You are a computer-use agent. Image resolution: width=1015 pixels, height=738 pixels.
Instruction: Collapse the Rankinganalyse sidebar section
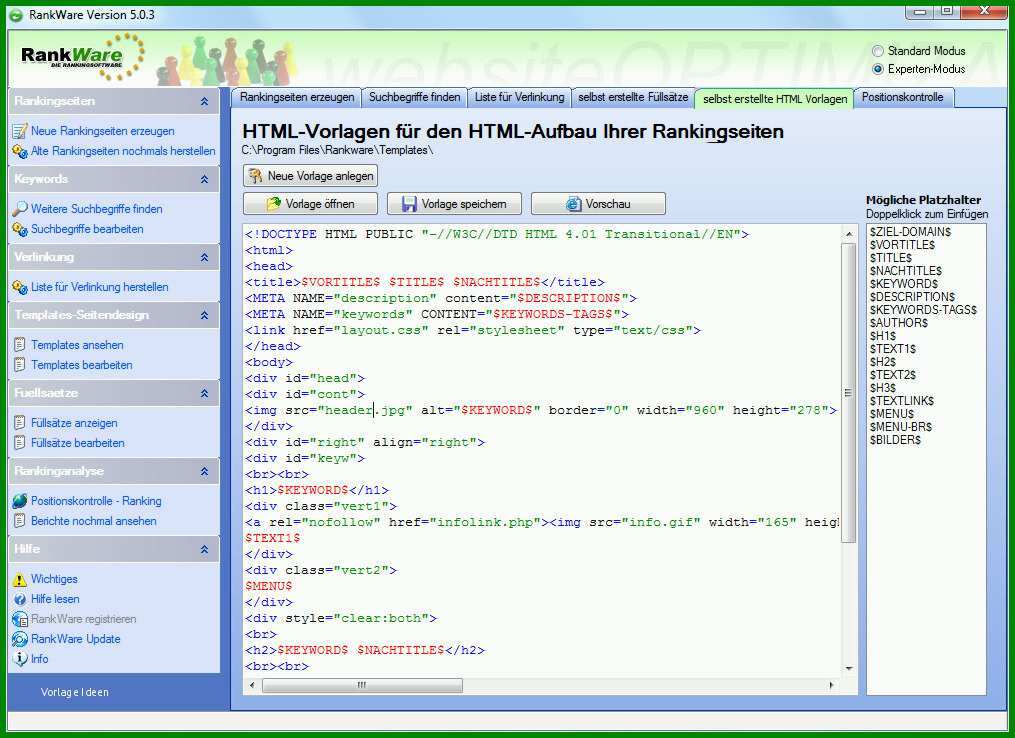click(x=205, y=471)
